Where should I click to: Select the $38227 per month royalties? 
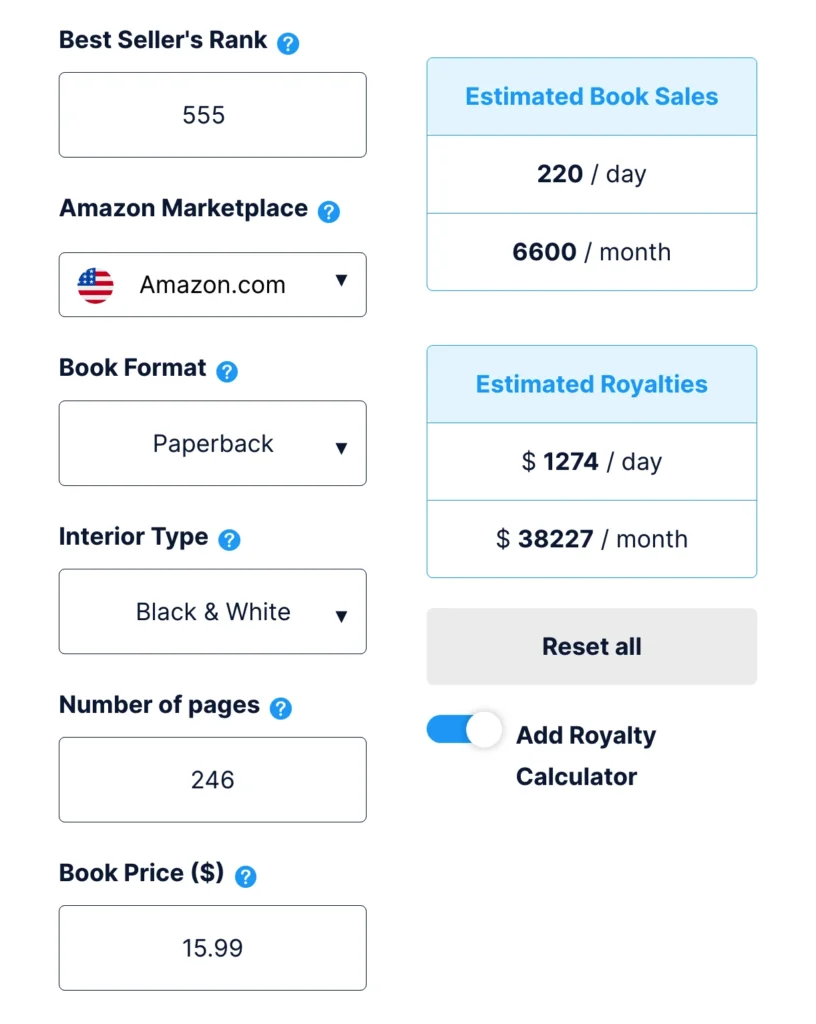coord(591,539)
